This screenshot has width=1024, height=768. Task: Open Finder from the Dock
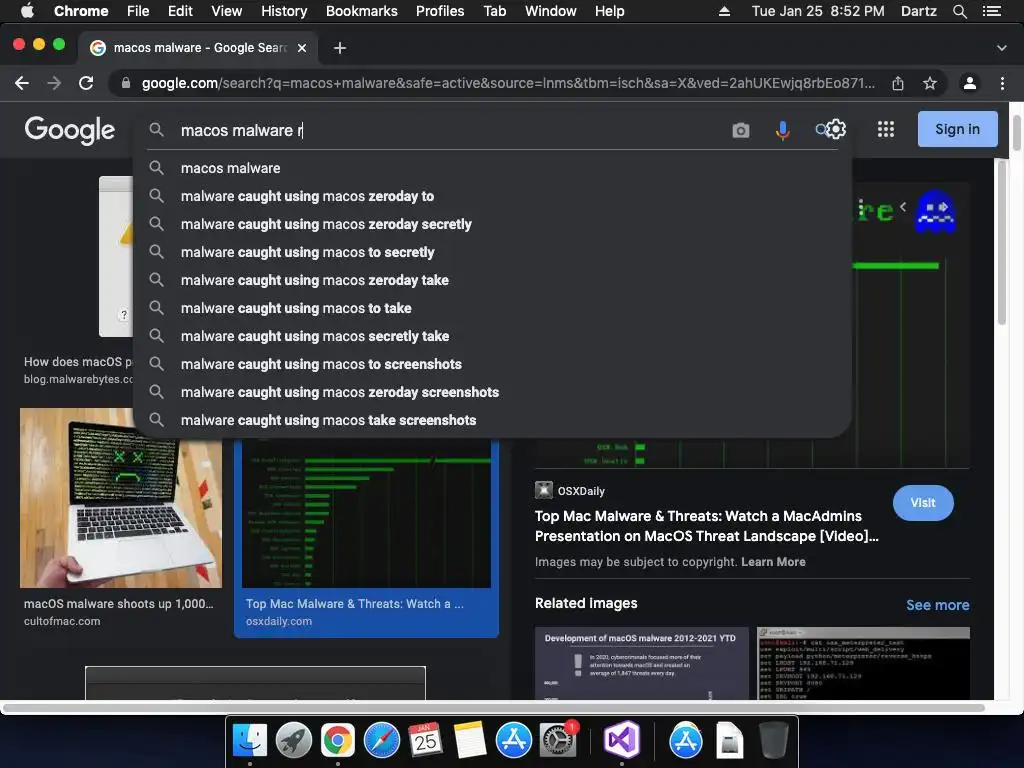click(x=250, y=740)
